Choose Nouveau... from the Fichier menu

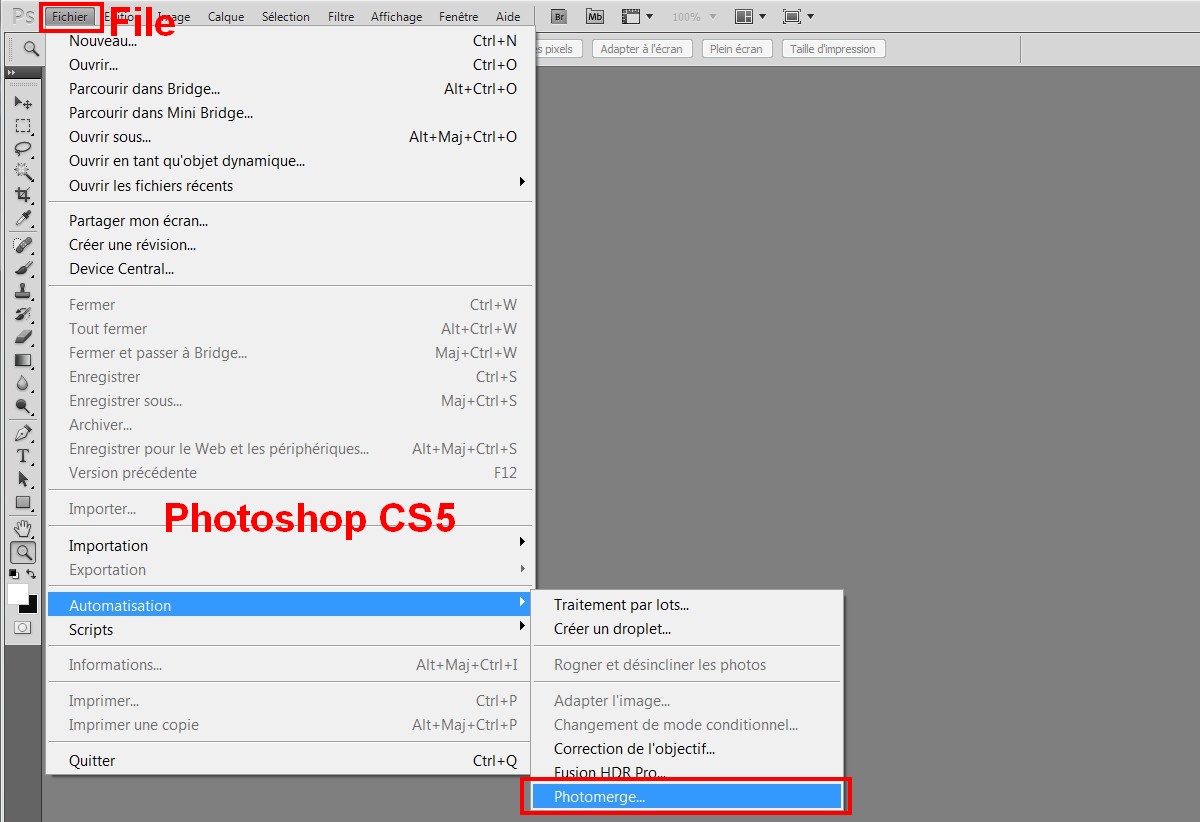[291, 41]
